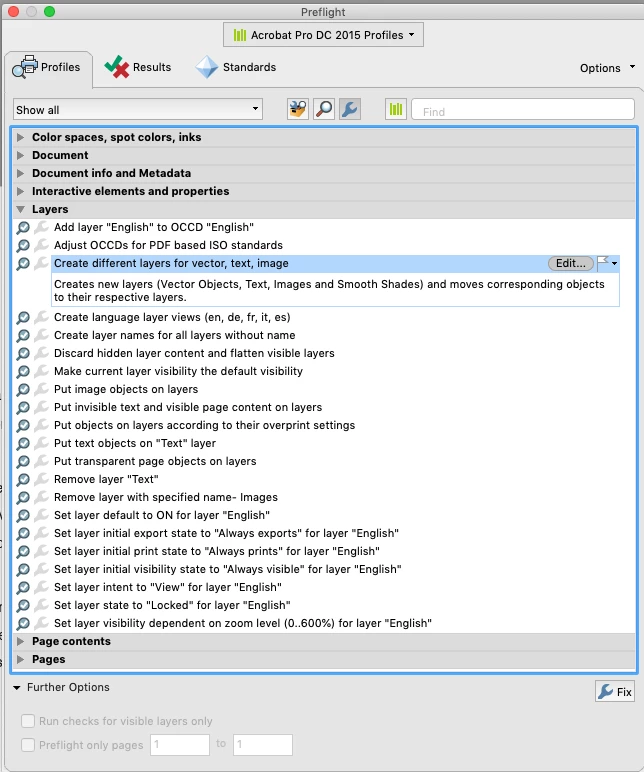Click wrench icon for Adjust OCCDs for PDF based ISO

pyautogui.click(x=42, y=245)
